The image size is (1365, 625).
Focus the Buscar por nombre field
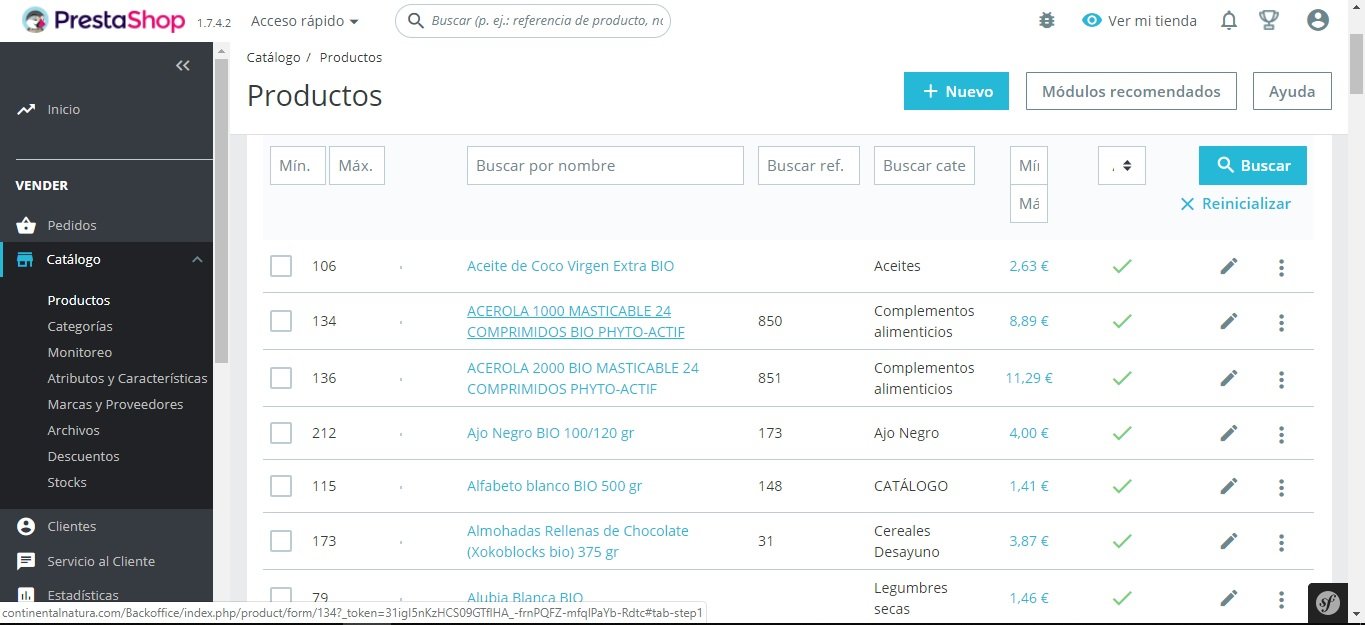tap(605, 165)
